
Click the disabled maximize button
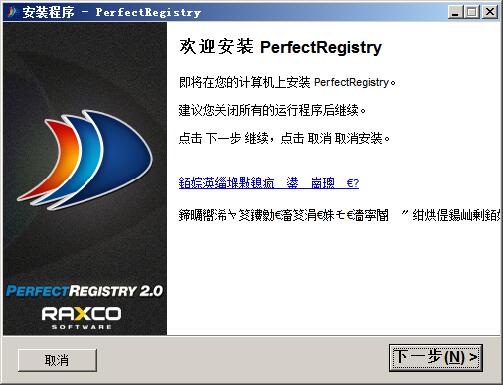471,12
